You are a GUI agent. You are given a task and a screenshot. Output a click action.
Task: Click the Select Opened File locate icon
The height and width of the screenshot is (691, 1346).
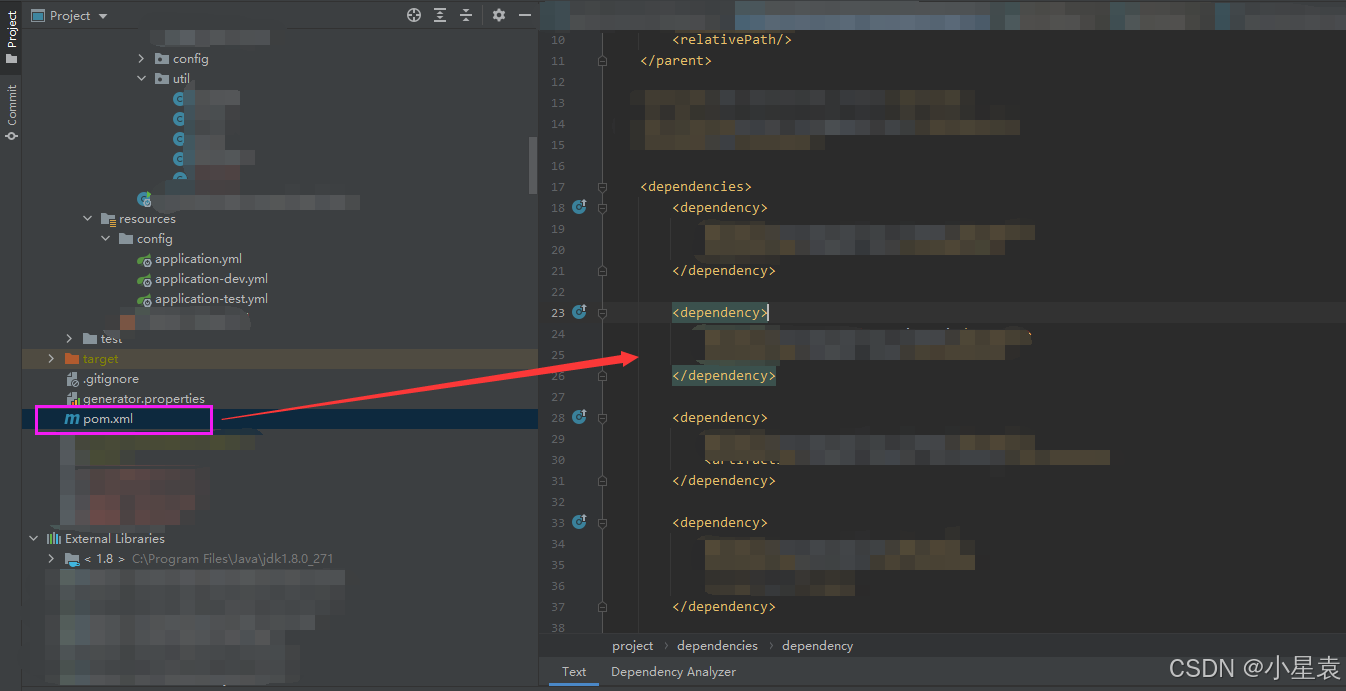pyautogui.click(x=414, y=15)
